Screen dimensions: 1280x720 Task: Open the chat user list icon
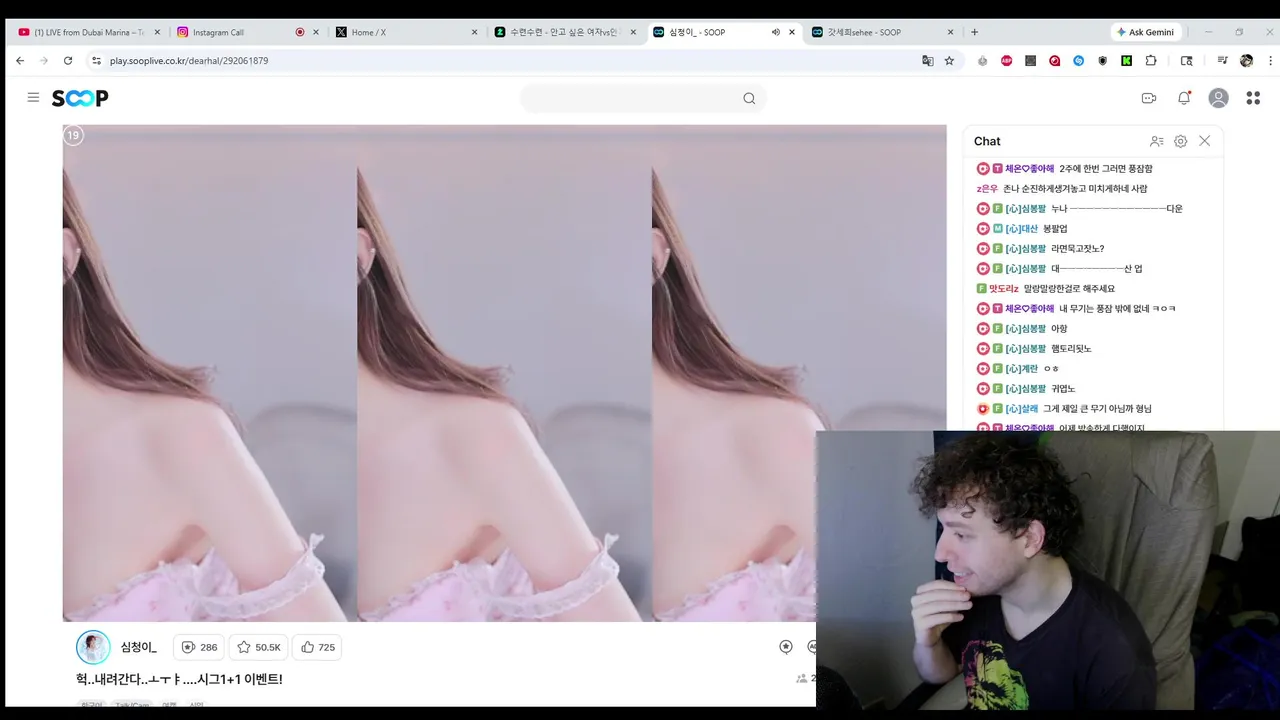pos(1157,141)
